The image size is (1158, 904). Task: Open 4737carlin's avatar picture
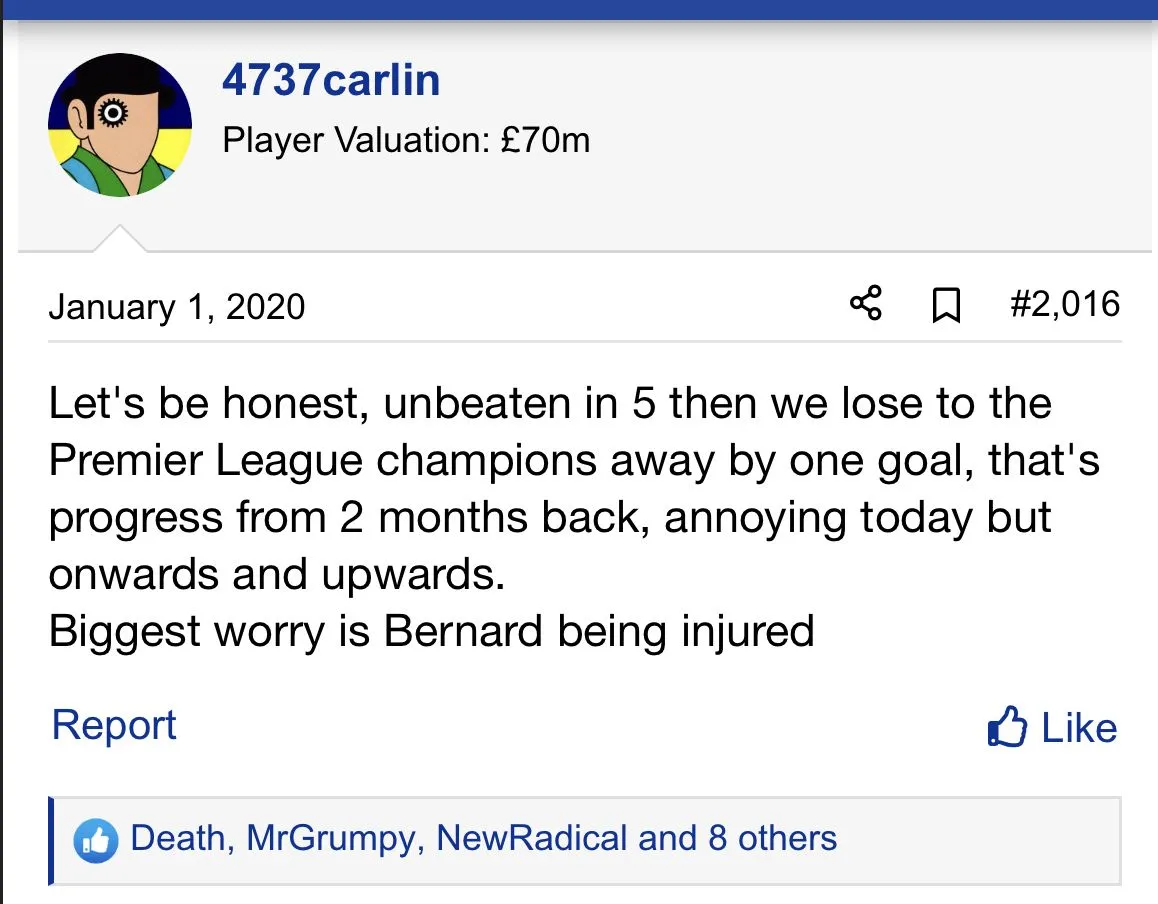pos(119,124)
